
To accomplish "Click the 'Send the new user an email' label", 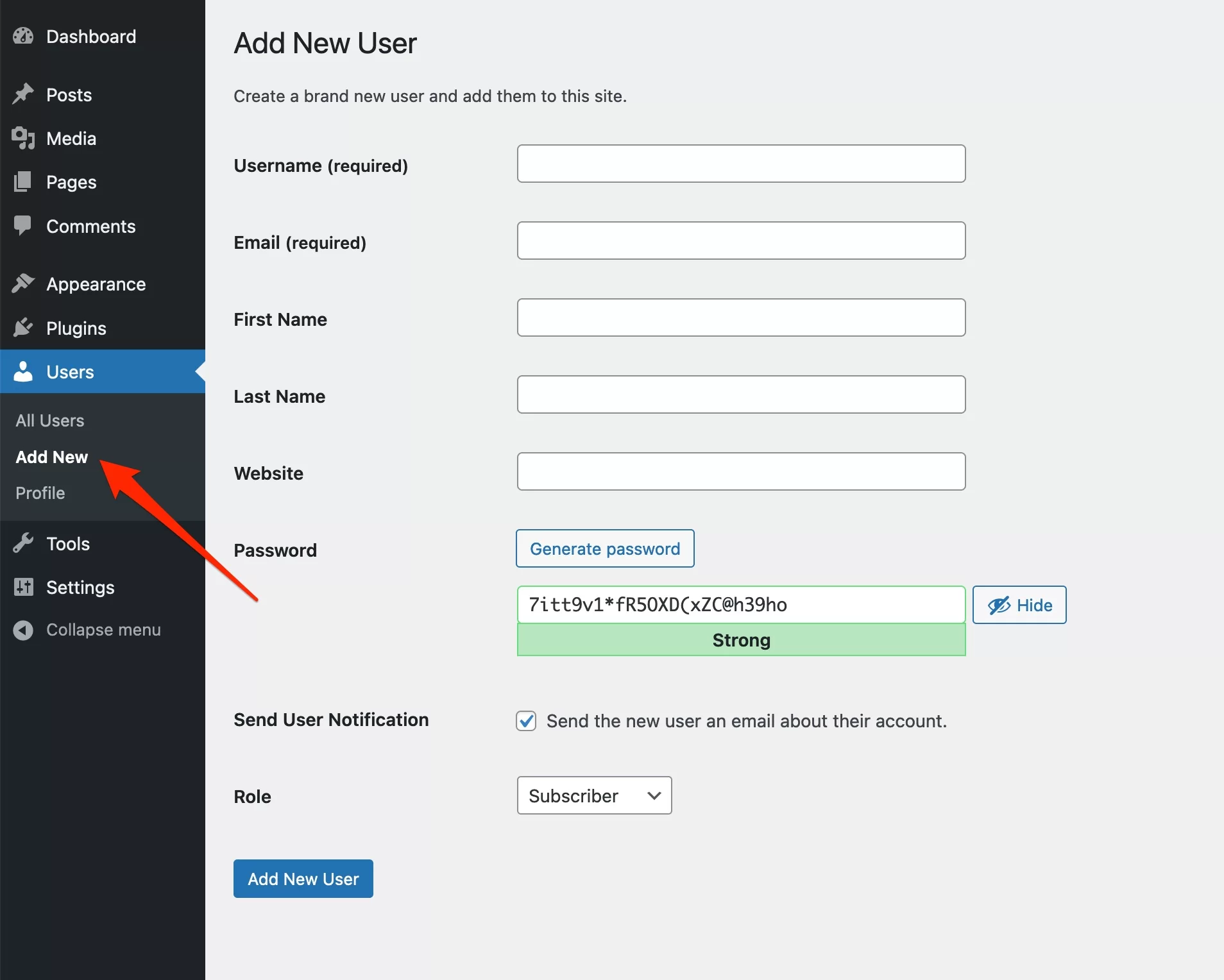I will [x=747, y=721].
